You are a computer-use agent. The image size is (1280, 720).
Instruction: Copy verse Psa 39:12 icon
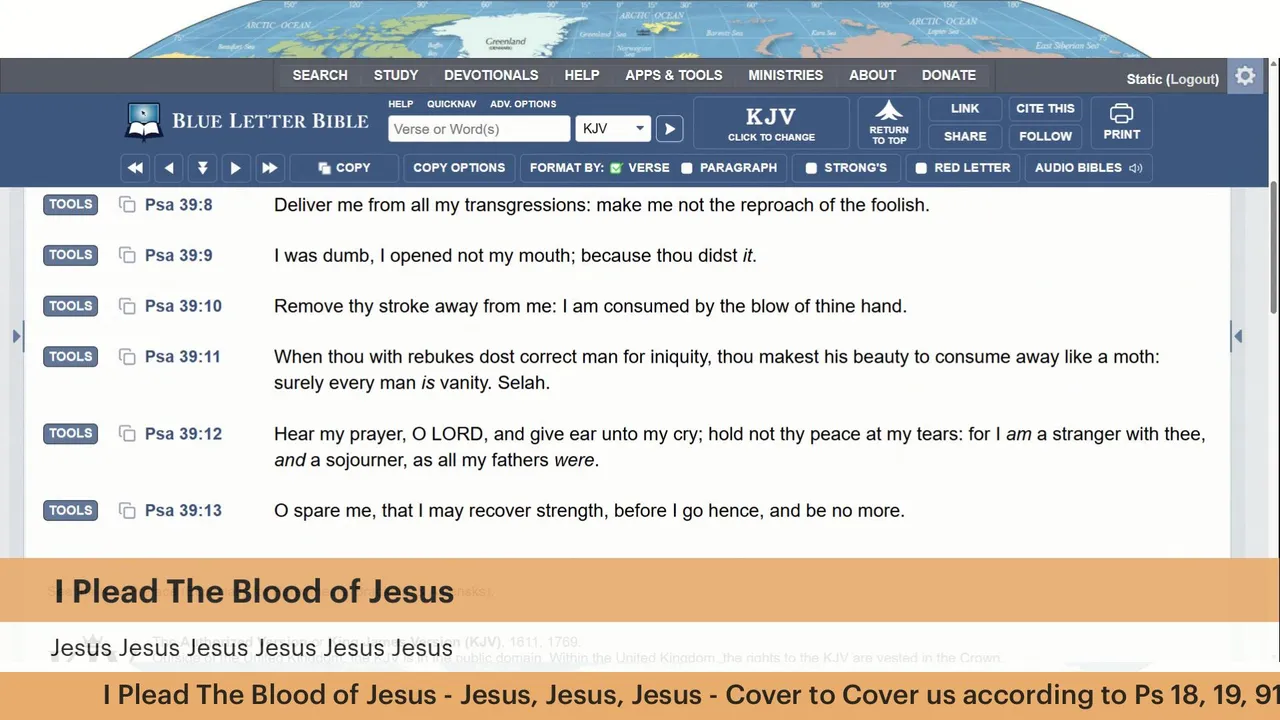[127, 434]
